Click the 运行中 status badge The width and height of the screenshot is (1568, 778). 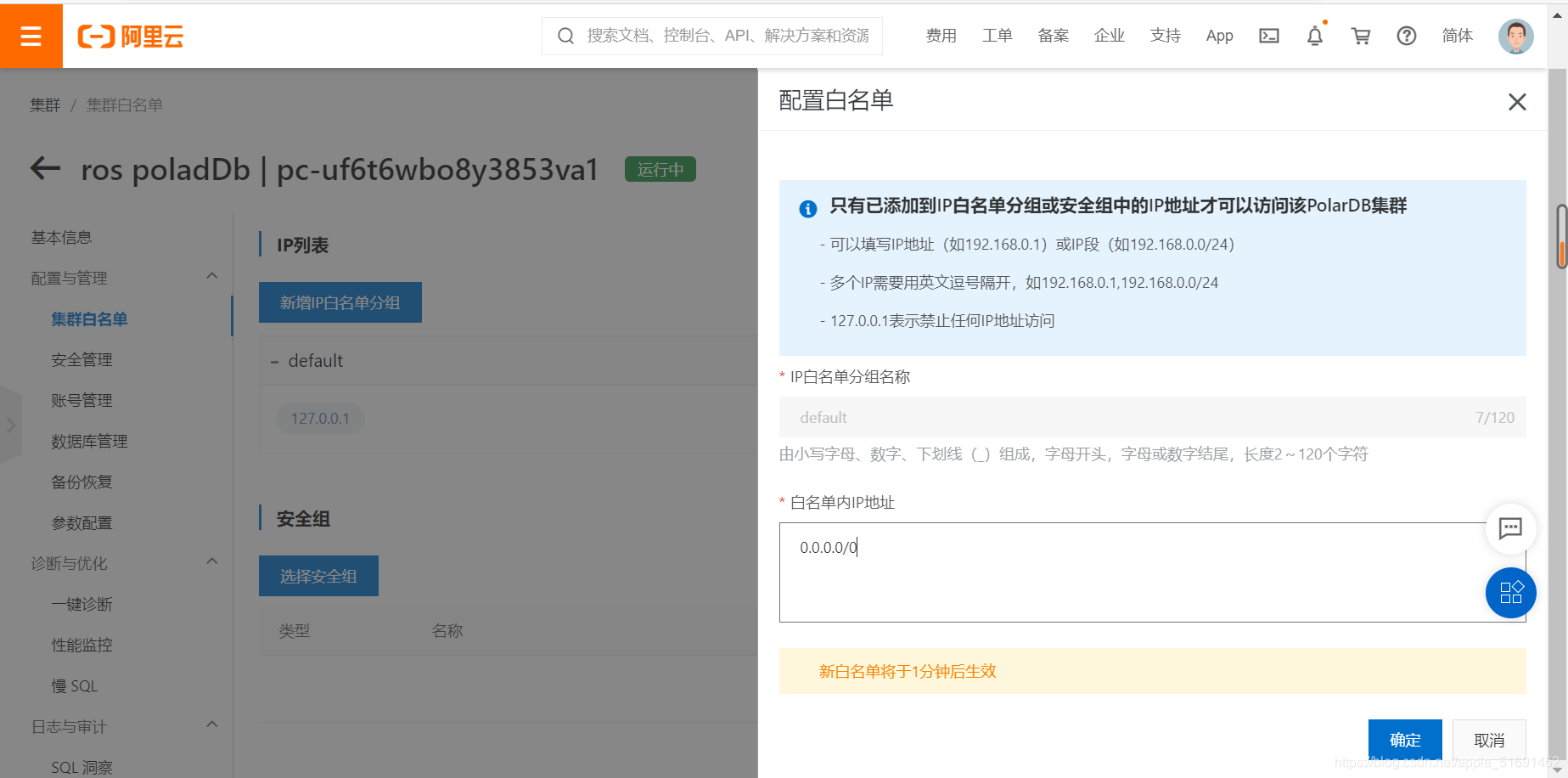coord(660,169)
